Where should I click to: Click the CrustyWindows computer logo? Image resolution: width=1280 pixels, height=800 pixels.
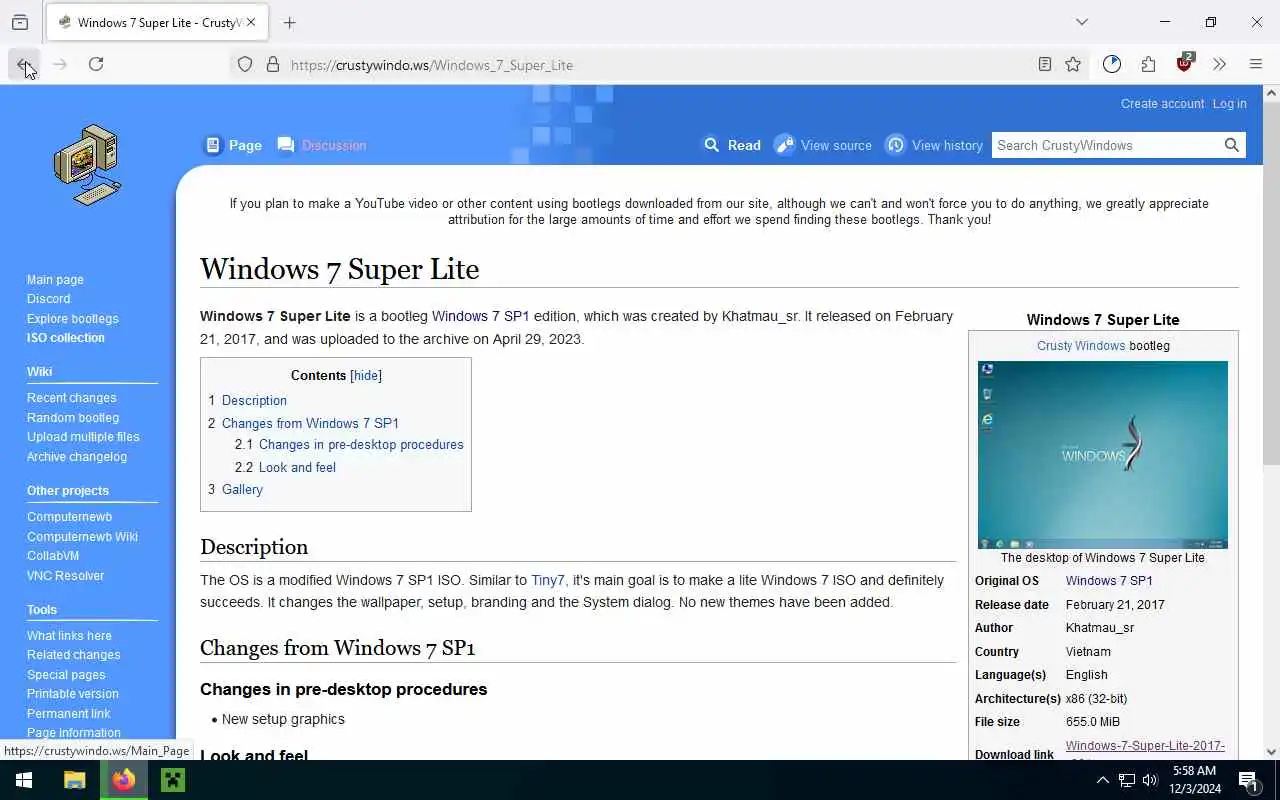pyautogui.click(x=88, y=165)
